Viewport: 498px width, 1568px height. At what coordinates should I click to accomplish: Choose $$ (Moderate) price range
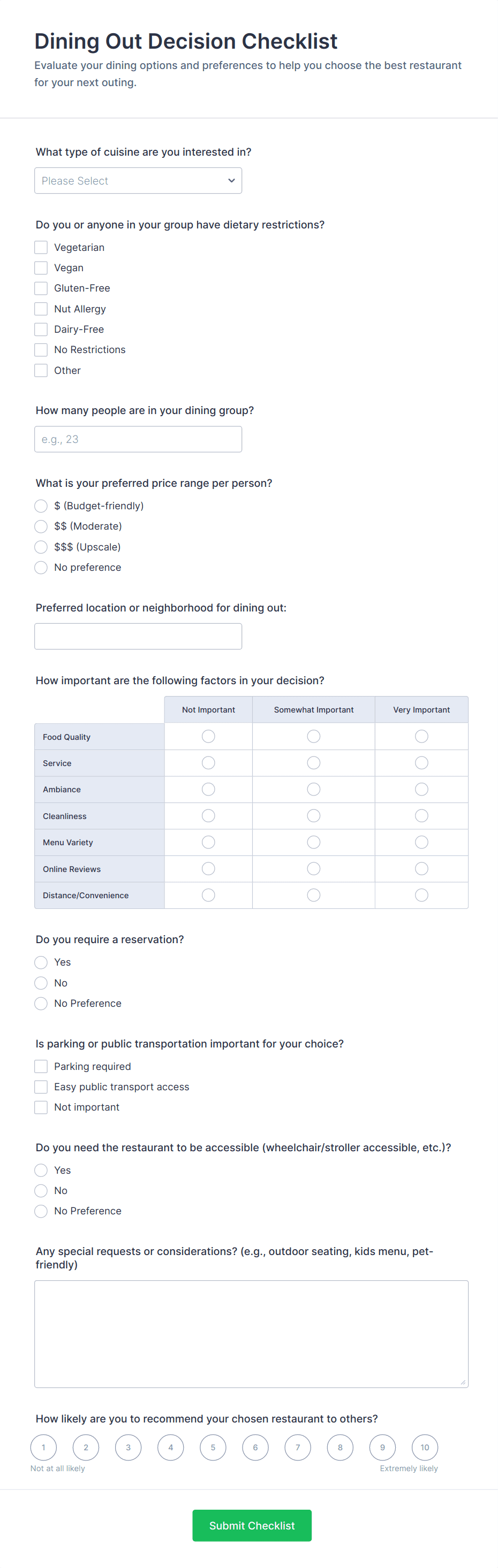coord(41,526)
